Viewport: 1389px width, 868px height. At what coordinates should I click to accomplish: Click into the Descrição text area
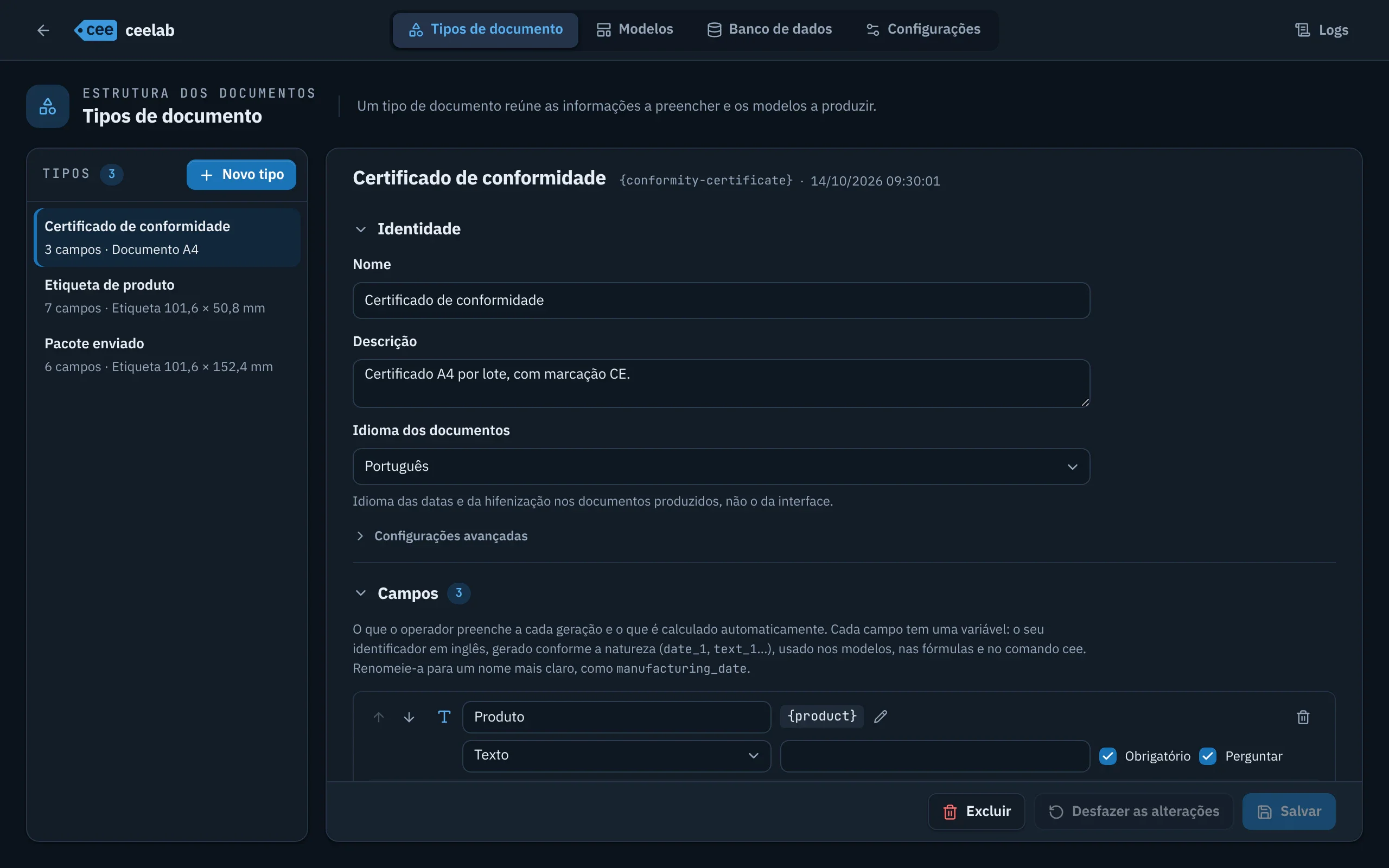[x=721, y=384]
